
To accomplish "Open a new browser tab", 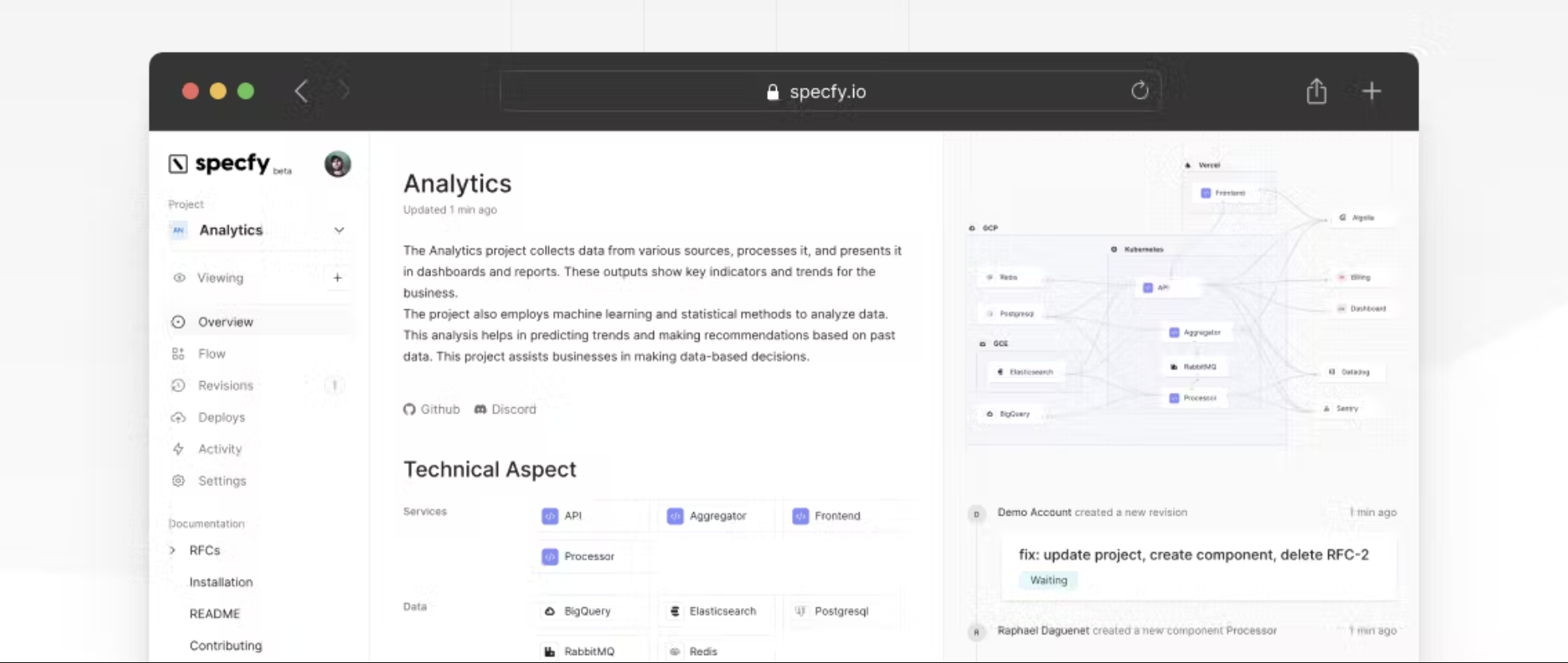I will (x=1371, y=91).
